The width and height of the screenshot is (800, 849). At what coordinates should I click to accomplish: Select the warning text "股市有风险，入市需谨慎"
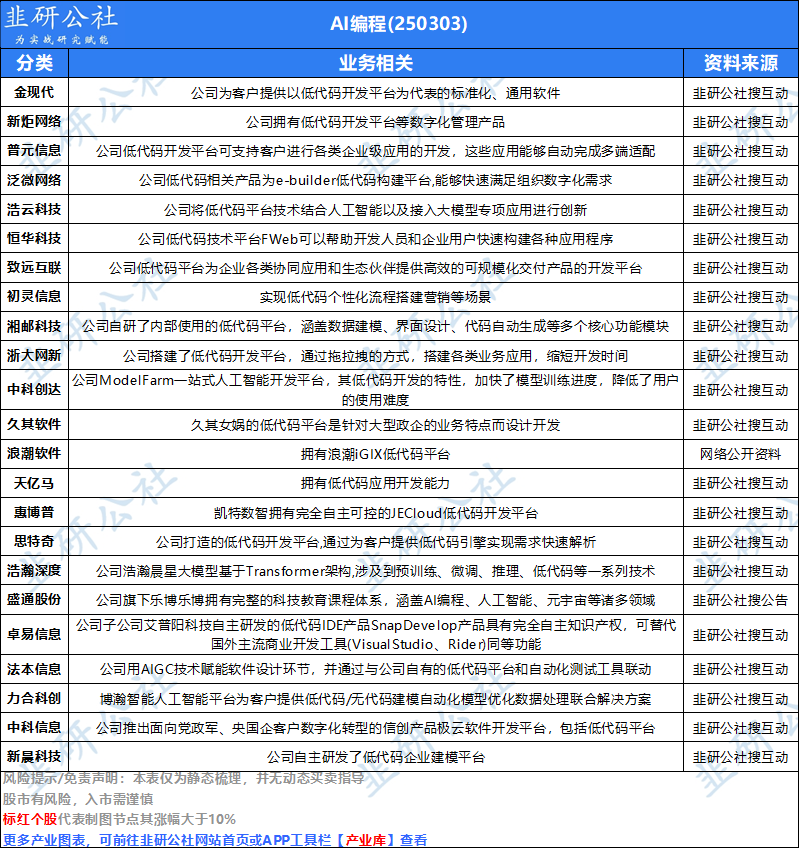coord(78,799)
